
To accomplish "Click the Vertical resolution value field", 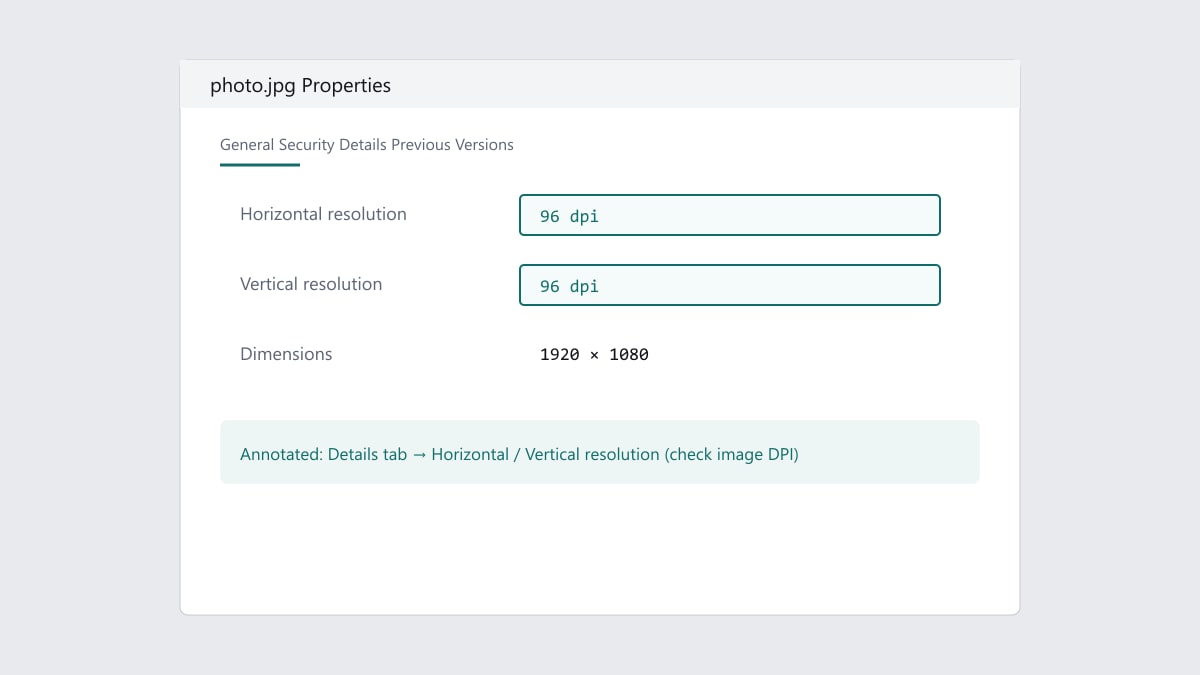I will click(x=730, y=285).
